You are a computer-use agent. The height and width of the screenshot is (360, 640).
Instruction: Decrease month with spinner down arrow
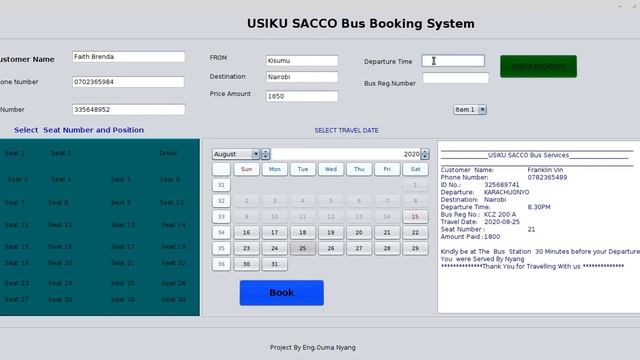pyautogui.click(x=265, y=156)
